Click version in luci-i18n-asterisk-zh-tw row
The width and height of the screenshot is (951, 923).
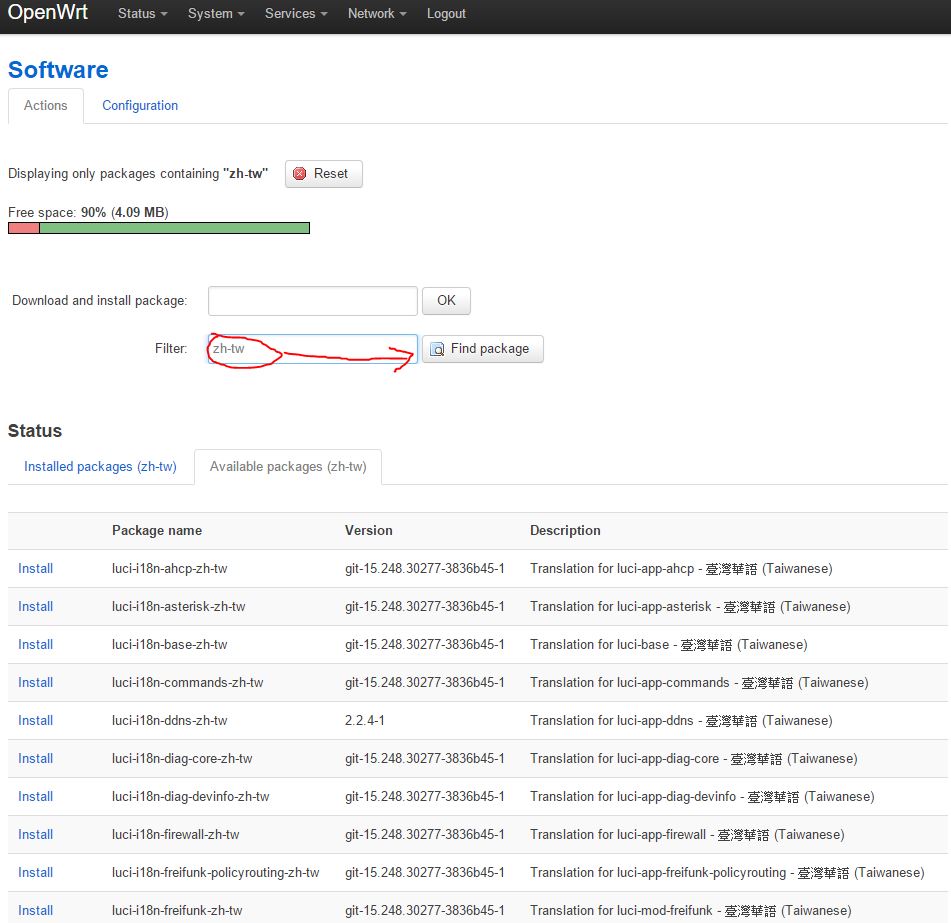click(425, 606)
